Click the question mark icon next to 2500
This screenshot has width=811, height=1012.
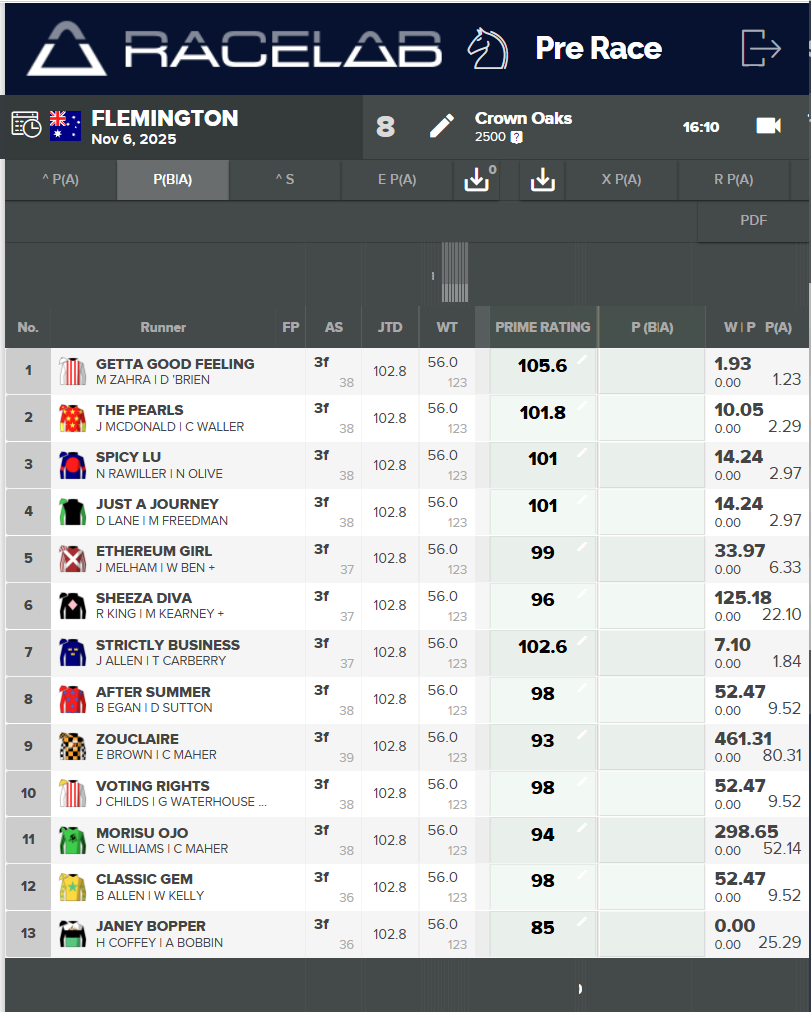[516, 137]
